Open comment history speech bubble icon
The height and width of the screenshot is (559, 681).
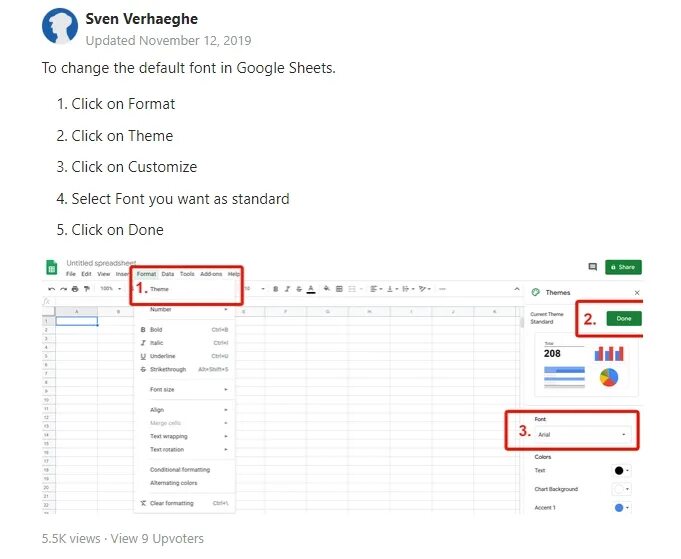(592, 267)
